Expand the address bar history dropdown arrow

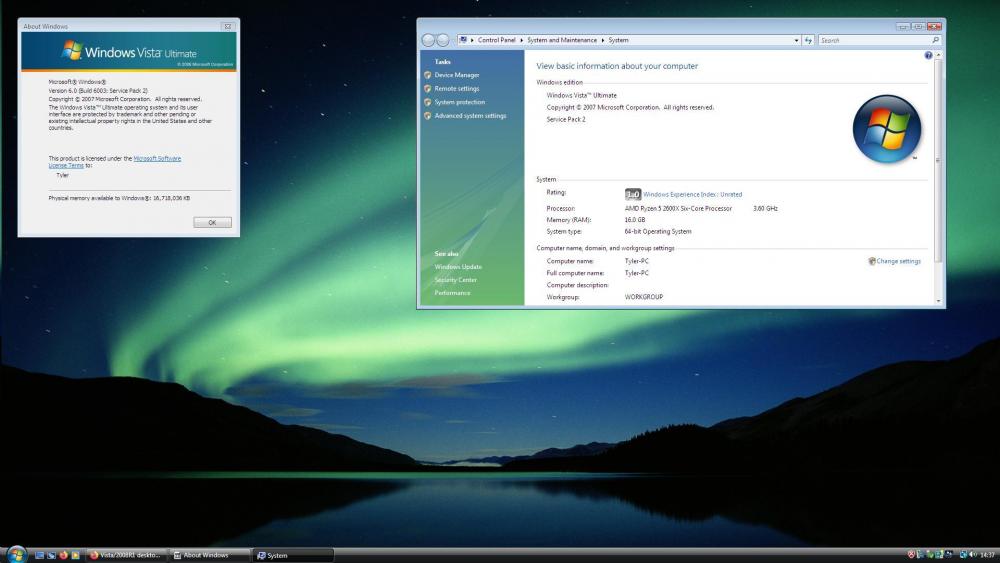coord(797,40)
